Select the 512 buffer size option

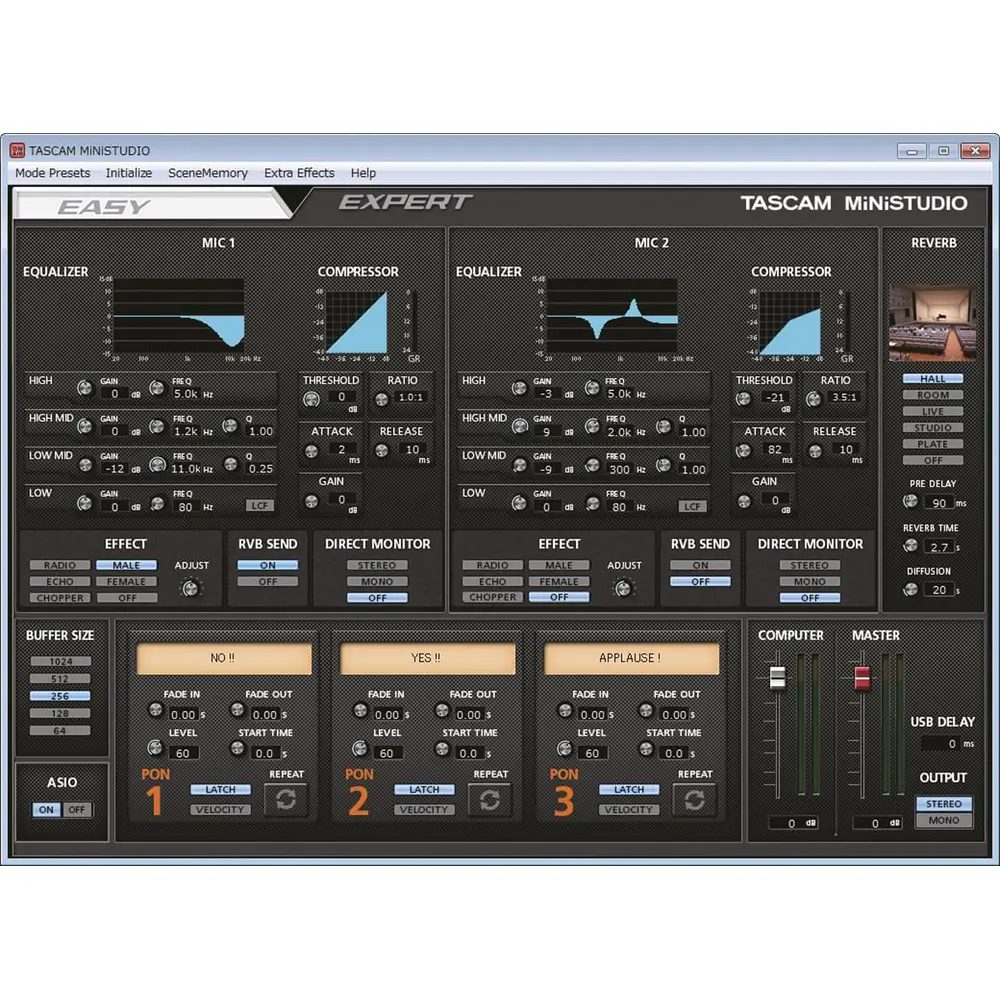tap(60, 679)
